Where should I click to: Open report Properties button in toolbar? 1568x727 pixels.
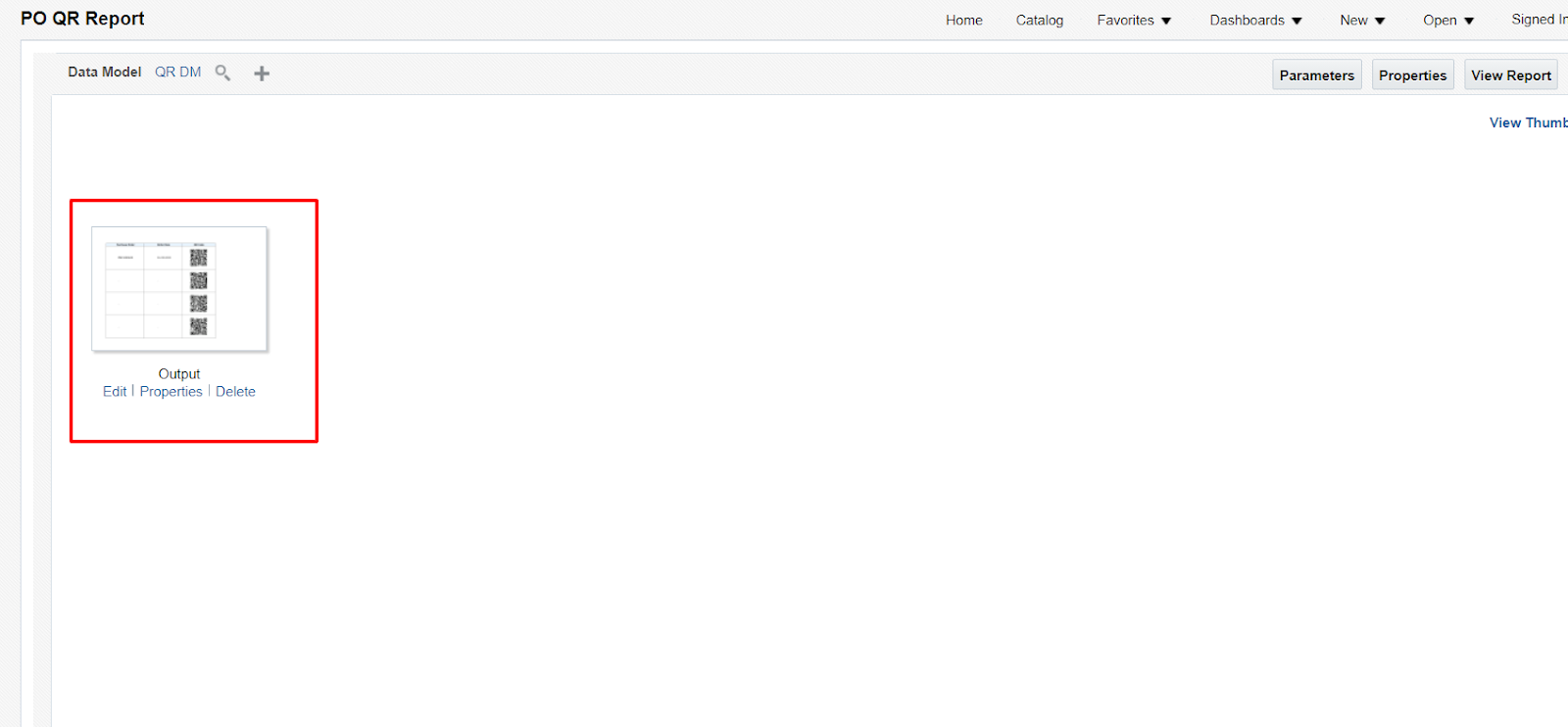(1412, 74)
